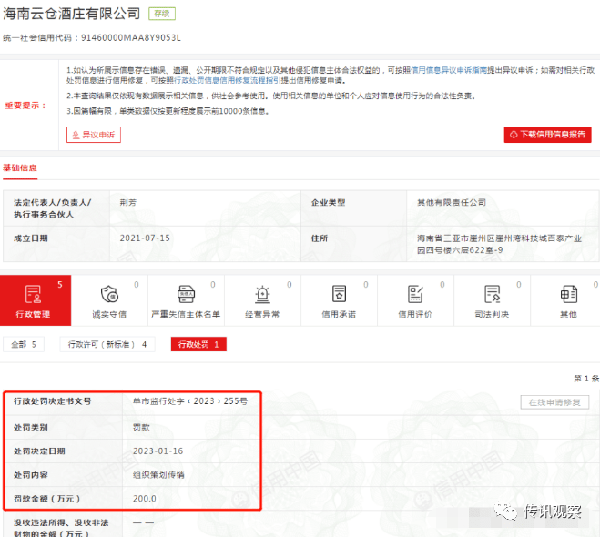
Task: Click the 异议申诉 button
Action: (x=96, y=134)
